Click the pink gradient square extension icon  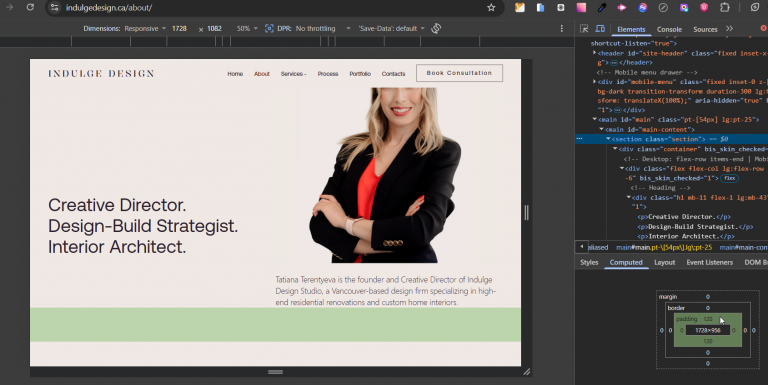click(581, 7)
